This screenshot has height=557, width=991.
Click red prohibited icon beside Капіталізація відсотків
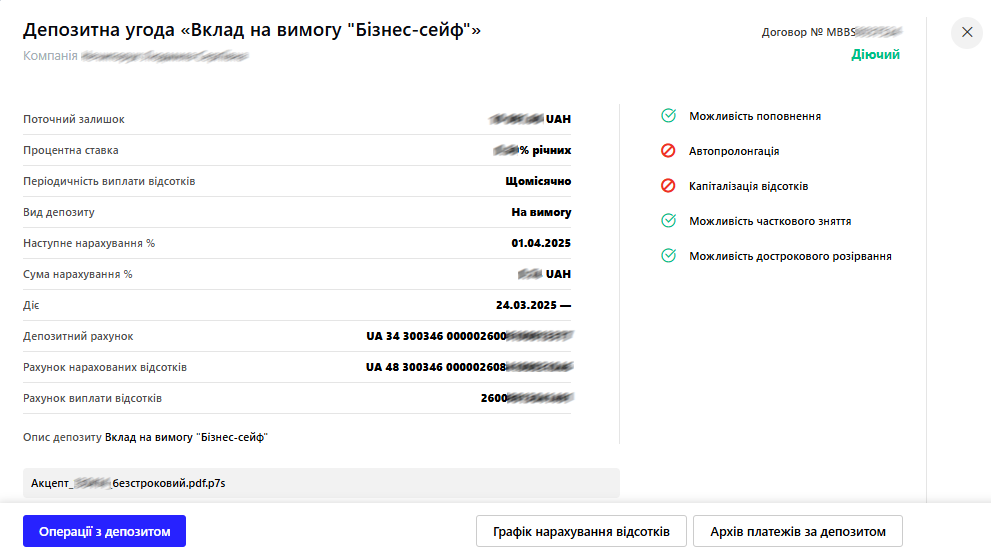668,186
